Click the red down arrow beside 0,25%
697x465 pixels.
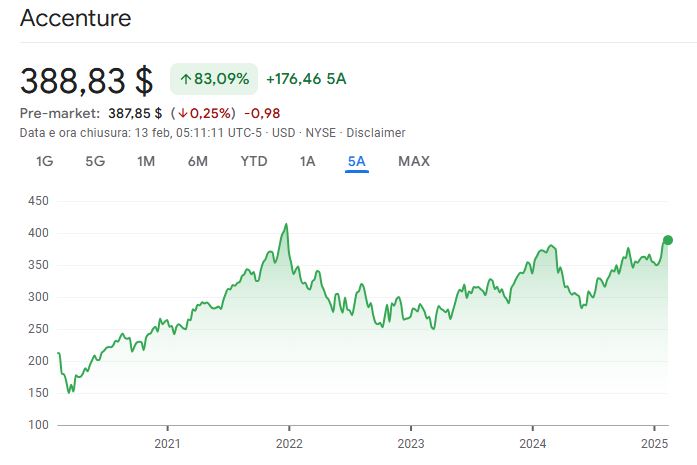point(183,113)
